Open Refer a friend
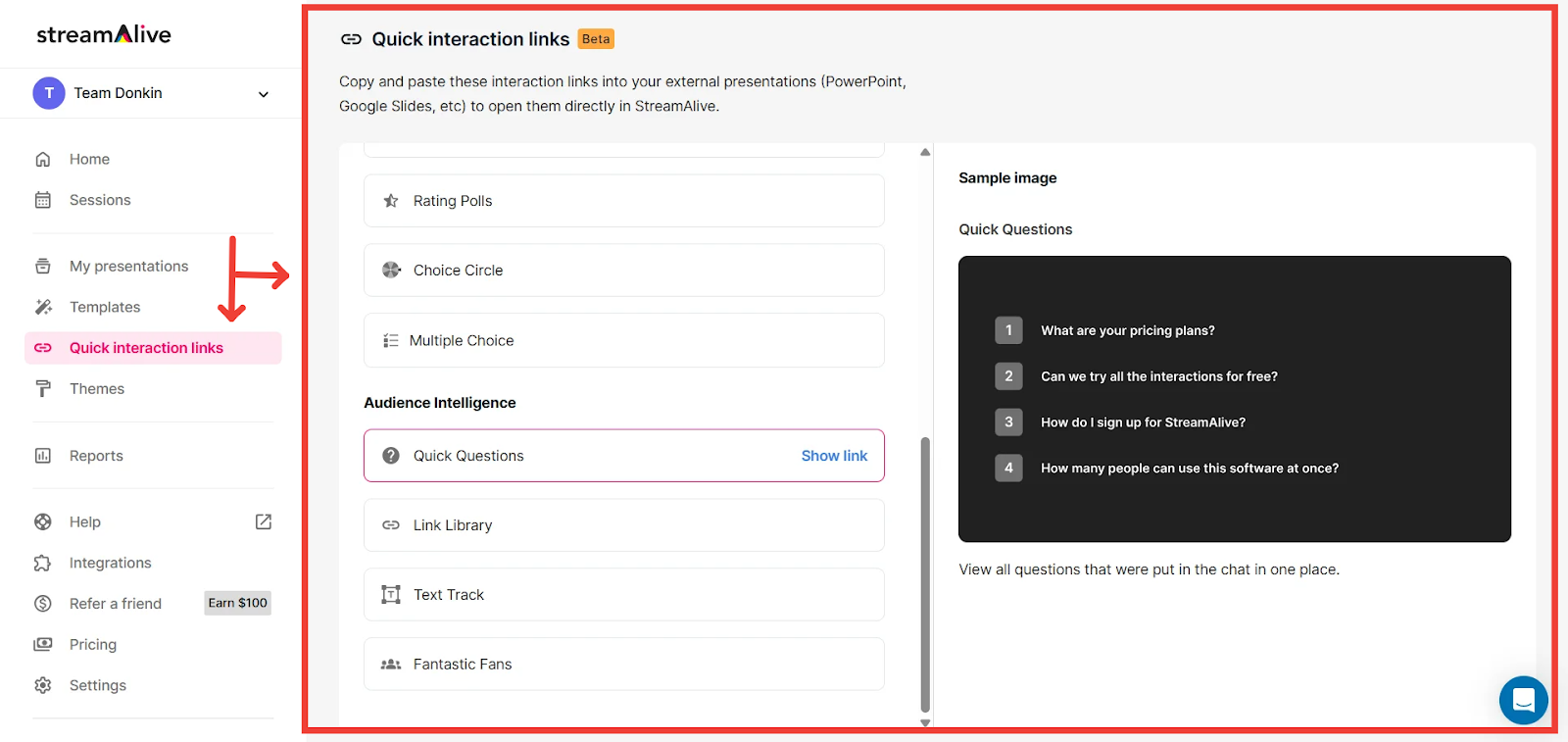 click(116, 604)
